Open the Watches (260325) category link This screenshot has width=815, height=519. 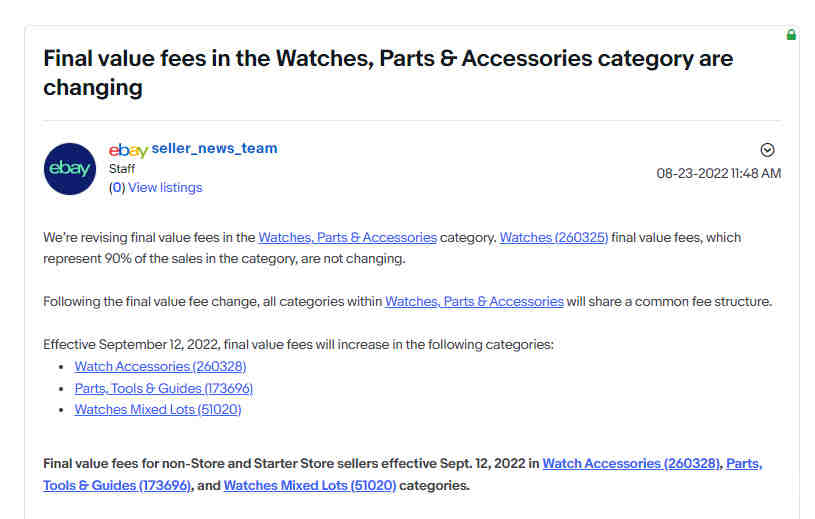[x=554, y=237]
